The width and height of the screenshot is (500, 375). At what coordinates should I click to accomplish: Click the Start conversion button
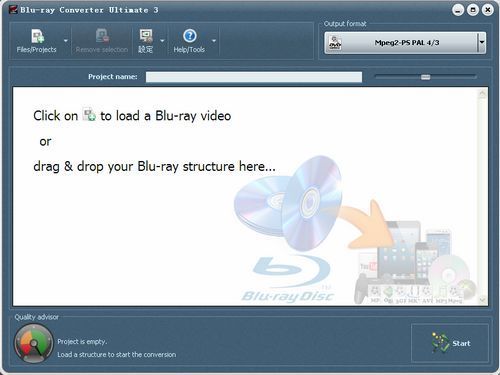click(450, 343)
